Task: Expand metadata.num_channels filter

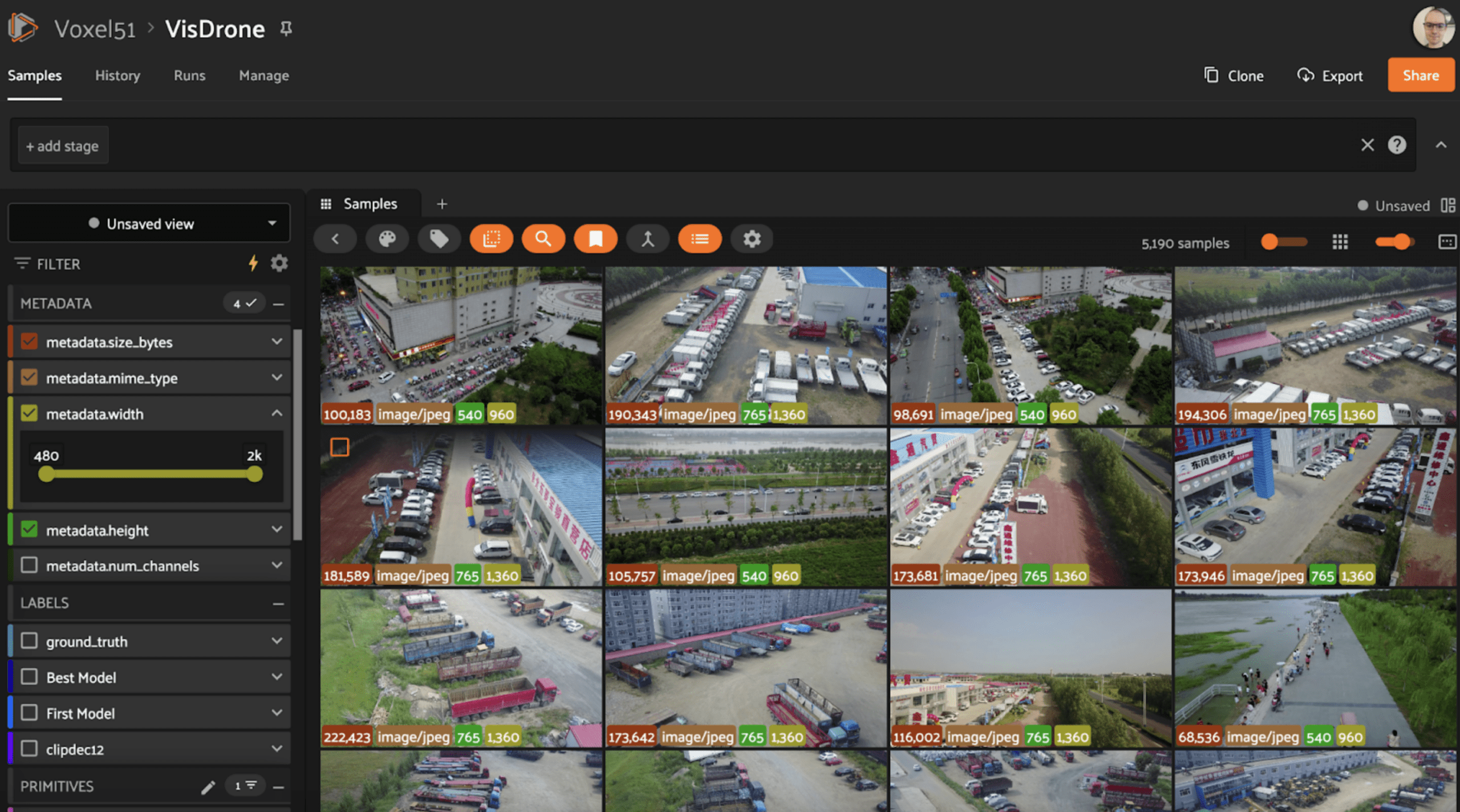Action: tap(277, 565)
